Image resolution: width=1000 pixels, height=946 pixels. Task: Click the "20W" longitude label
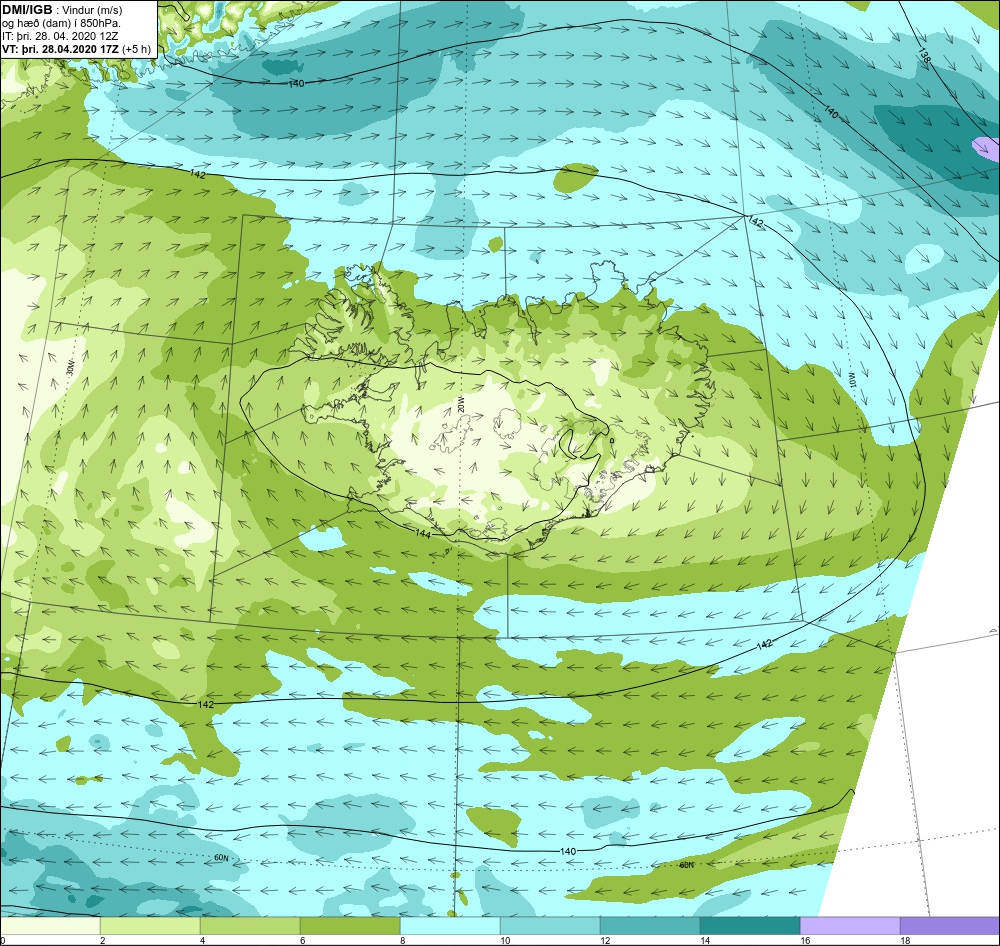coord(460,404)
